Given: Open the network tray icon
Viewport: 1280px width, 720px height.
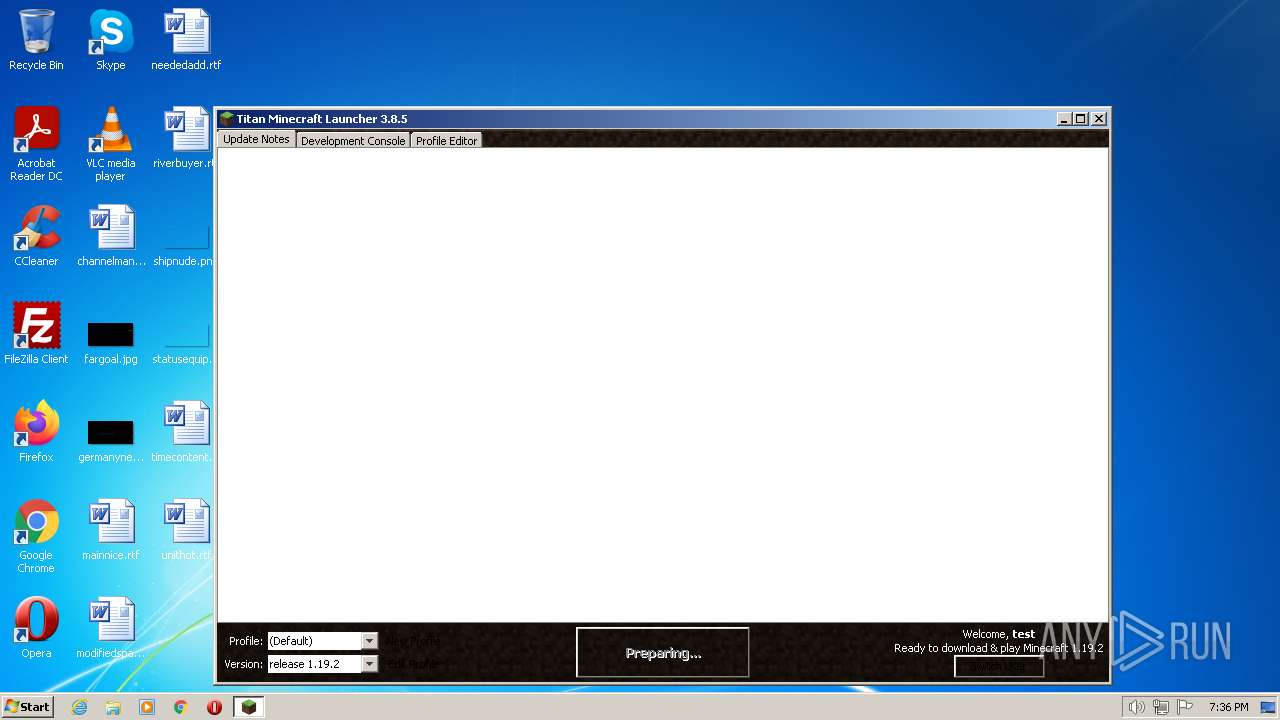Looking at the screenshot, I should [x=1160, y=707].
